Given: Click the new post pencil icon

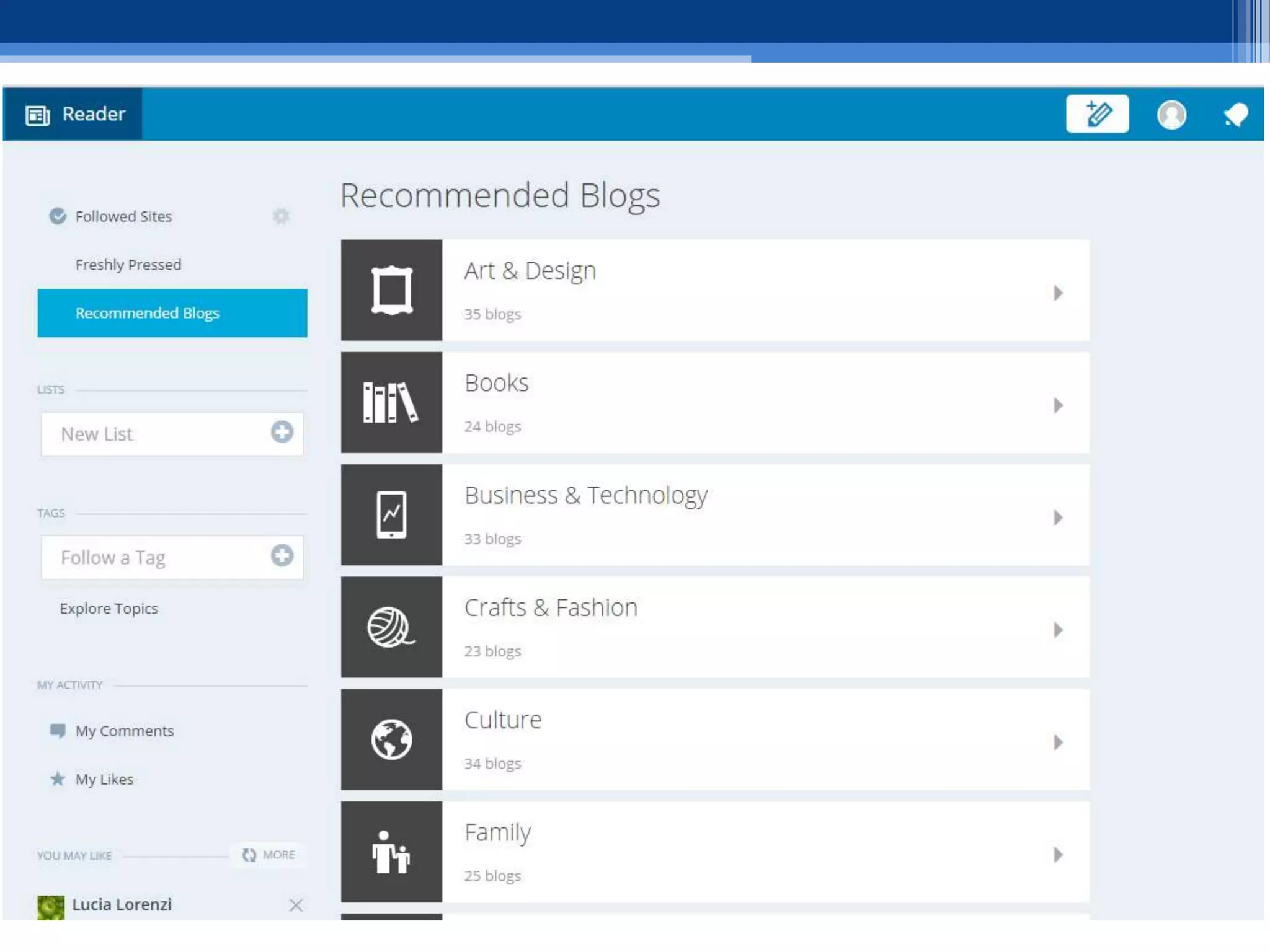Looking at the screenshot, I should point(1097,114).
